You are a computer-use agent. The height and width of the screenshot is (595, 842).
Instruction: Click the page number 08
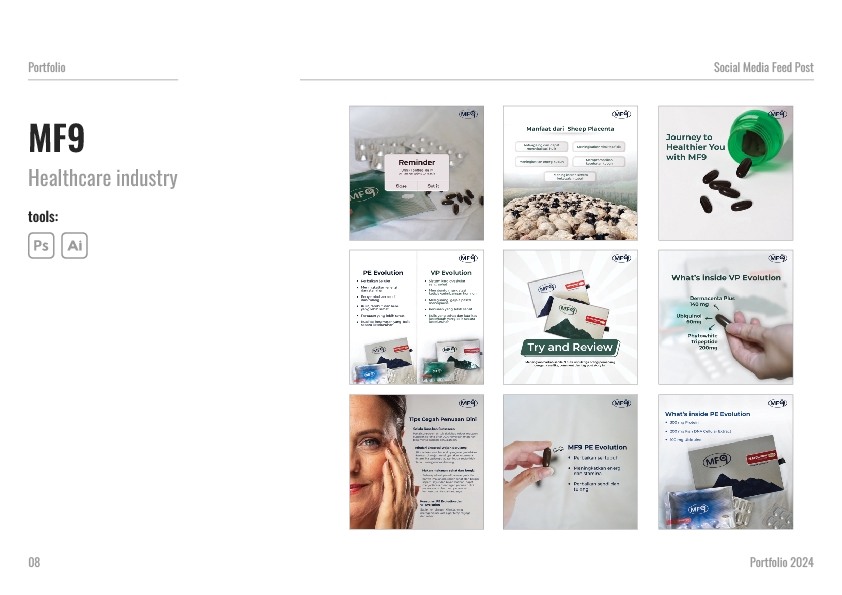click(34, 562)
